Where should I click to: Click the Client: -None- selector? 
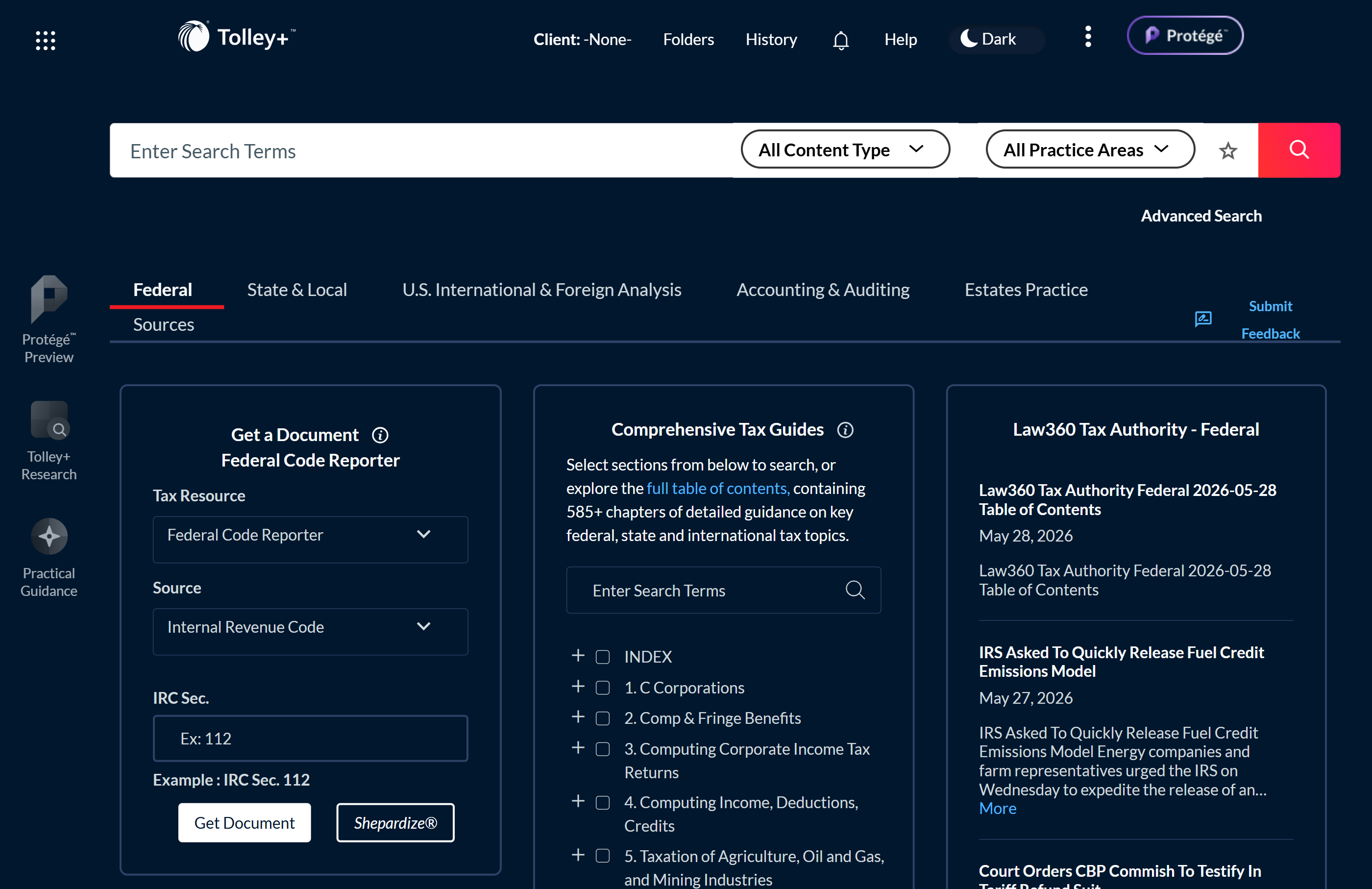tap(582, 39)
